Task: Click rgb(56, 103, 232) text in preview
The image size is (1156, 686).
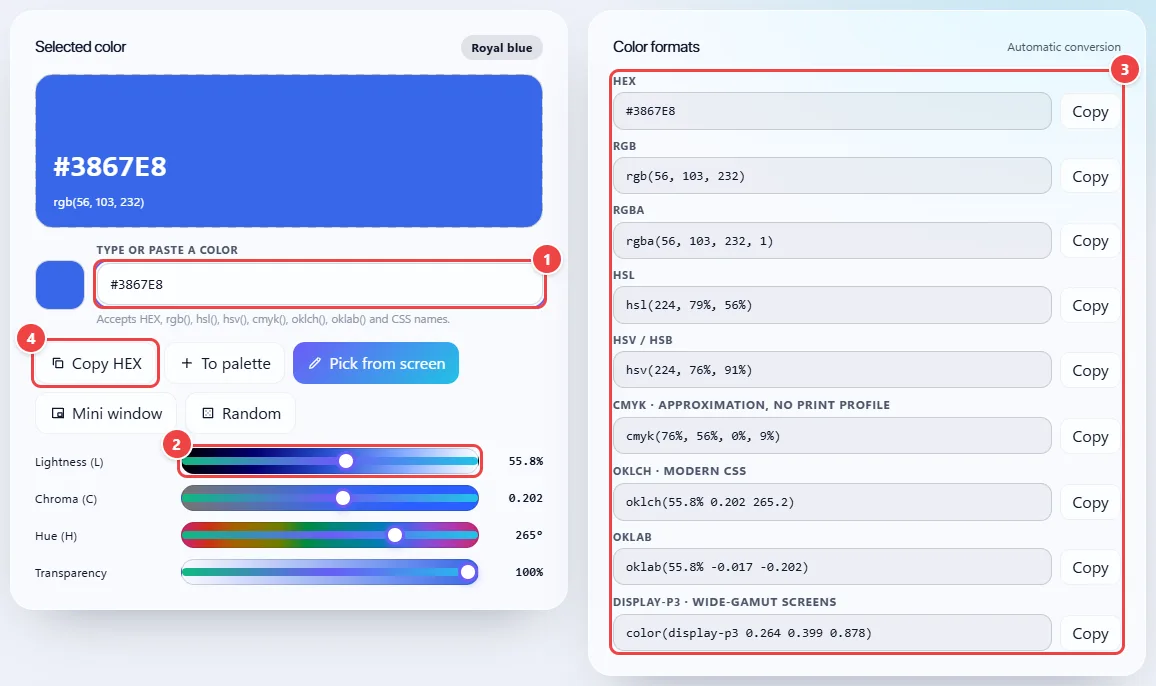Action: [x=99, y=202]
